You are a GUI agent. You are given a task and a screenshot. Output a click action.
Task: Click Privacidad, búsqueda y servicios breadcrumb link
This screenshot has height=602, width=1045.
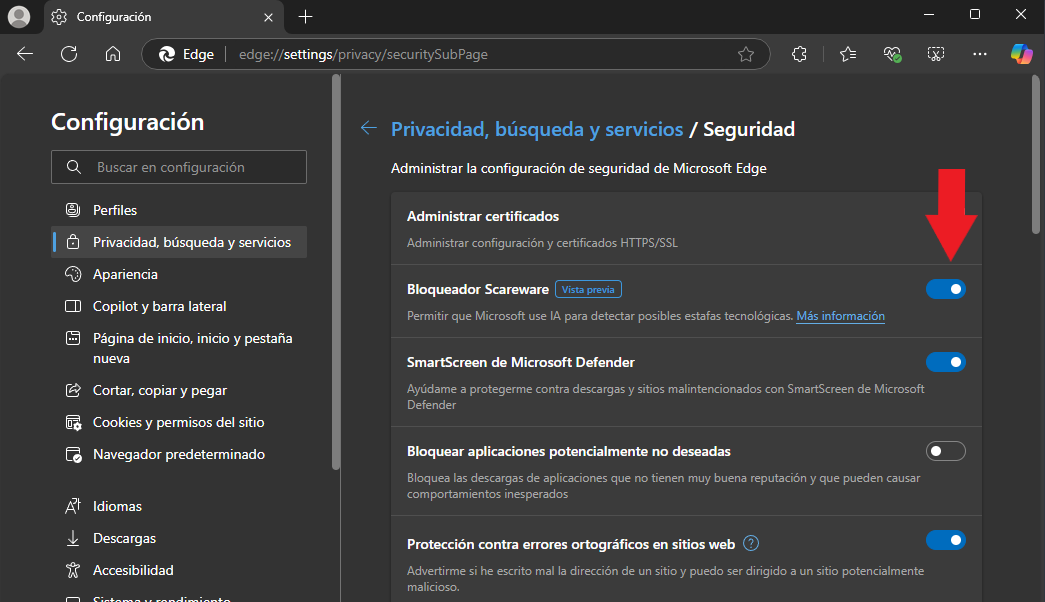click(x=536, y=129)
